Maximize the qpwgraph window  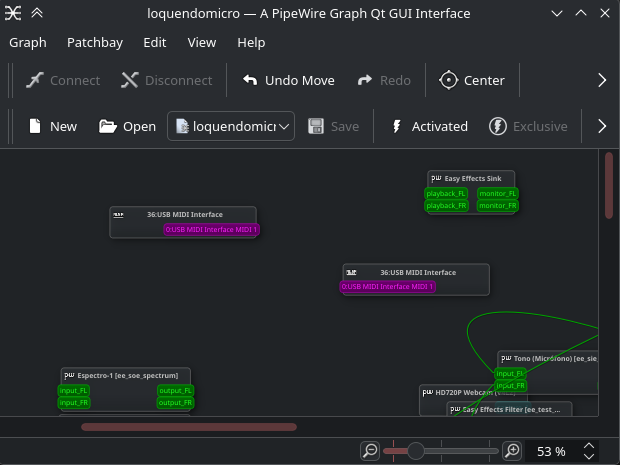(581, 13)
